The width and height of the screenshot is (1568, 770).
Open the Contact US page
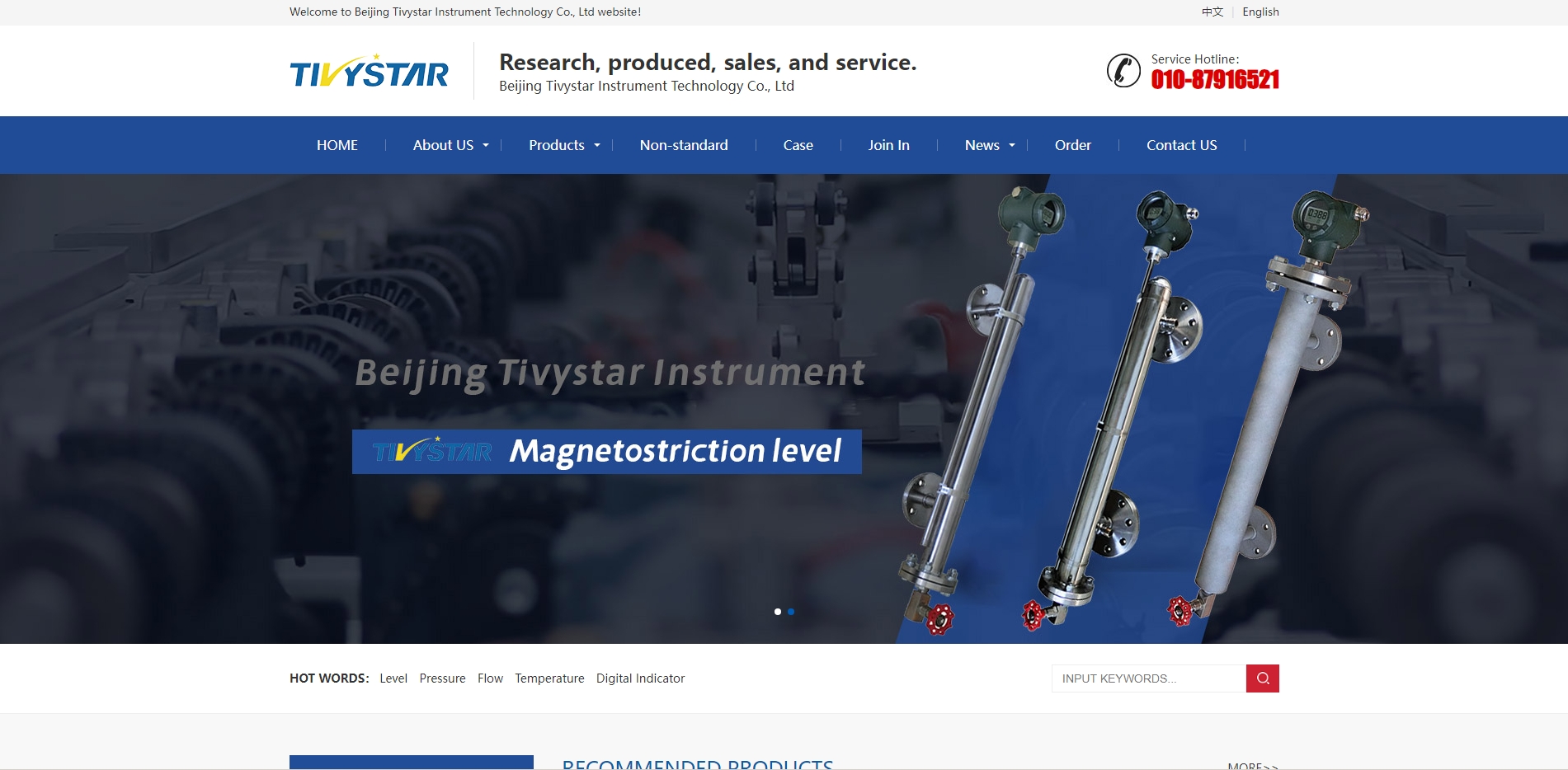tap(1182, 145)
